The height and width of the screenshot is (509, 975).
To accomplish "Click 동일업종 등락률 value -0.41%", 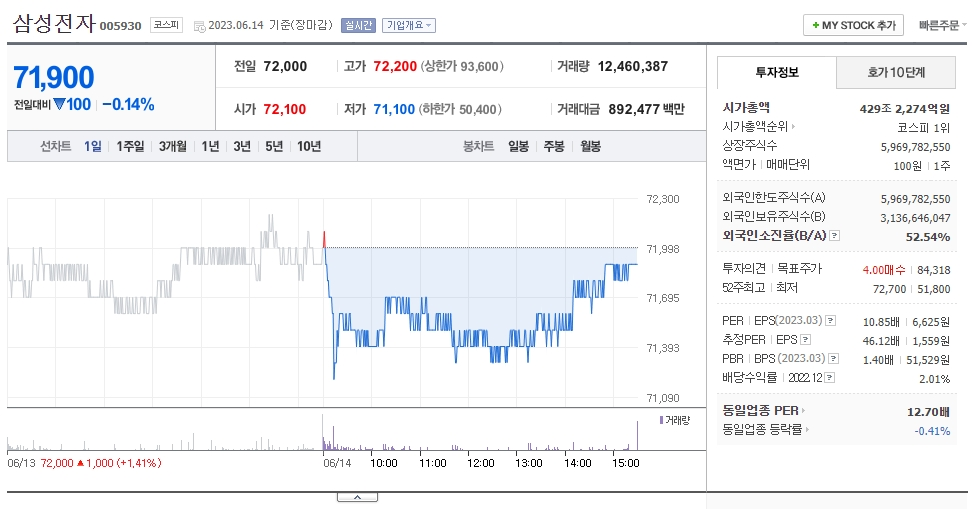I will pyautogui.click(x=932, y=431).
